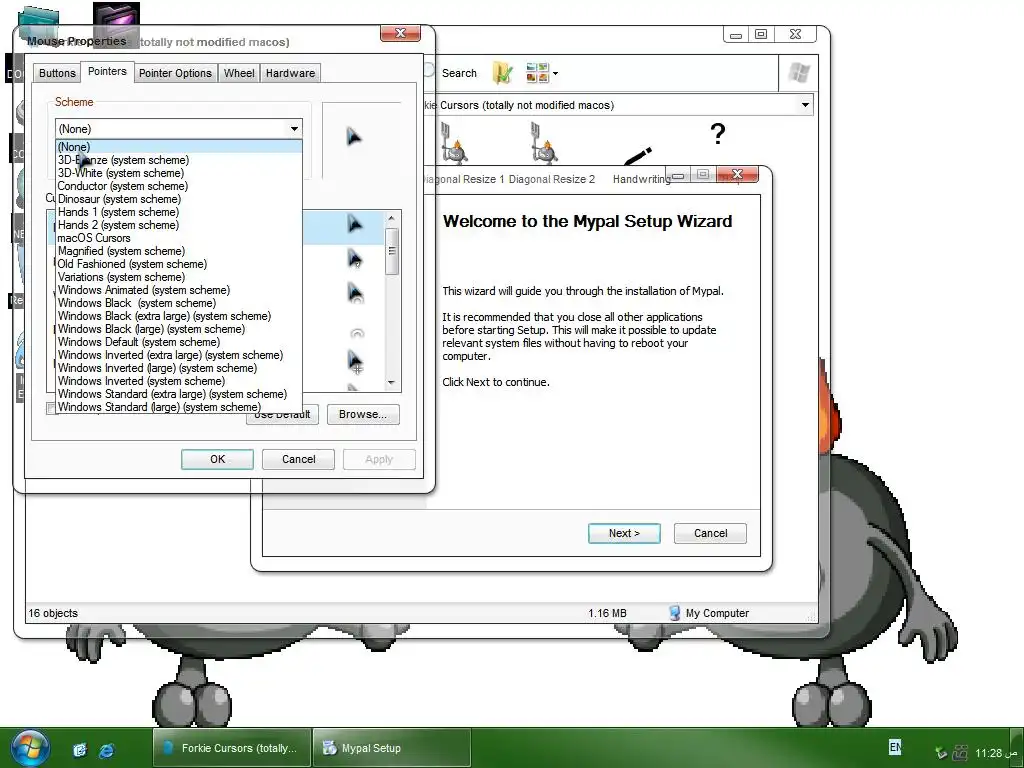Choose Hands 2 system scheme

tap(179, 225)
